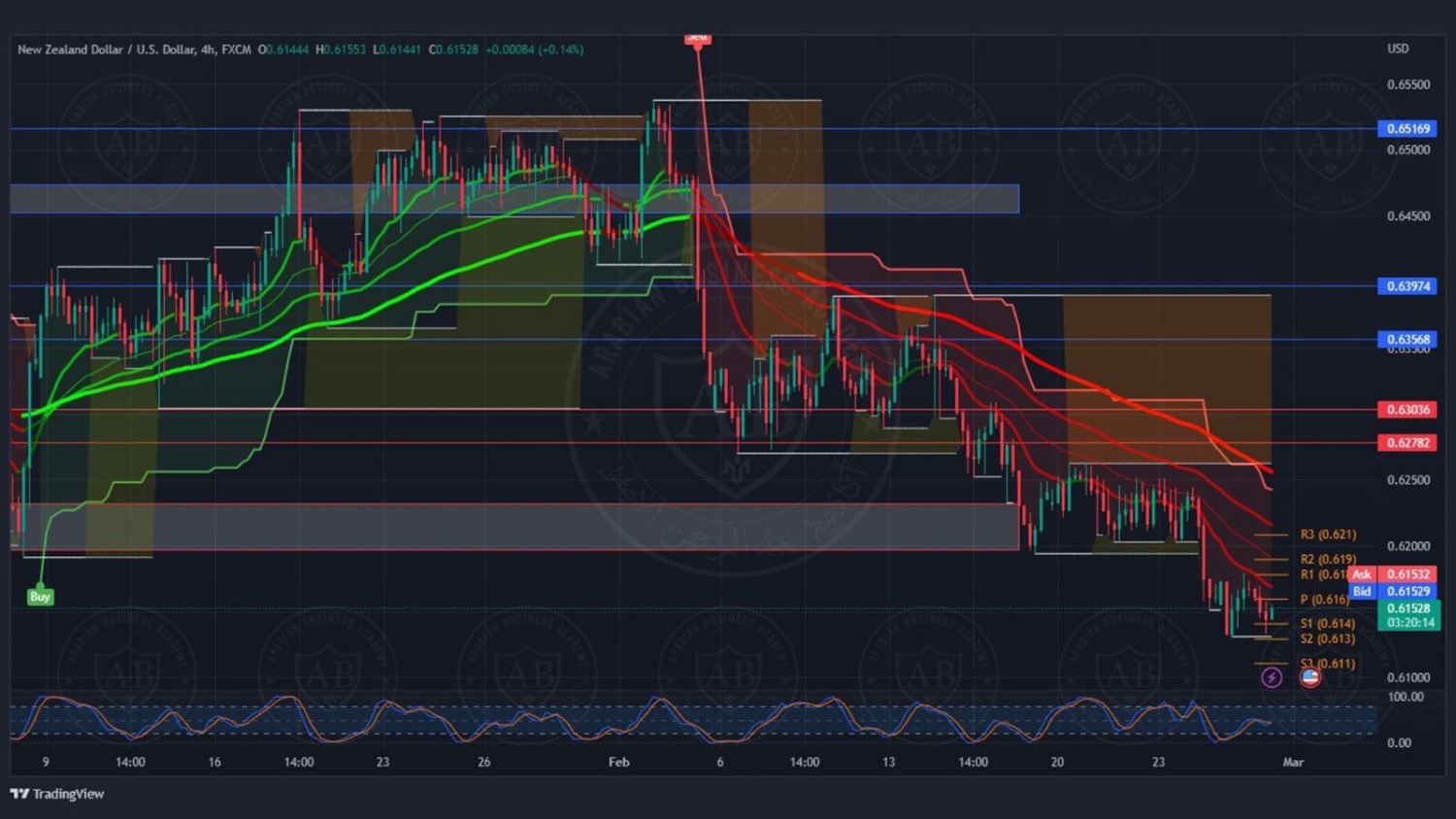Open the USD currency selector
The height and width of the screenshot is (819, 1456).
[x=1398, y=49]
